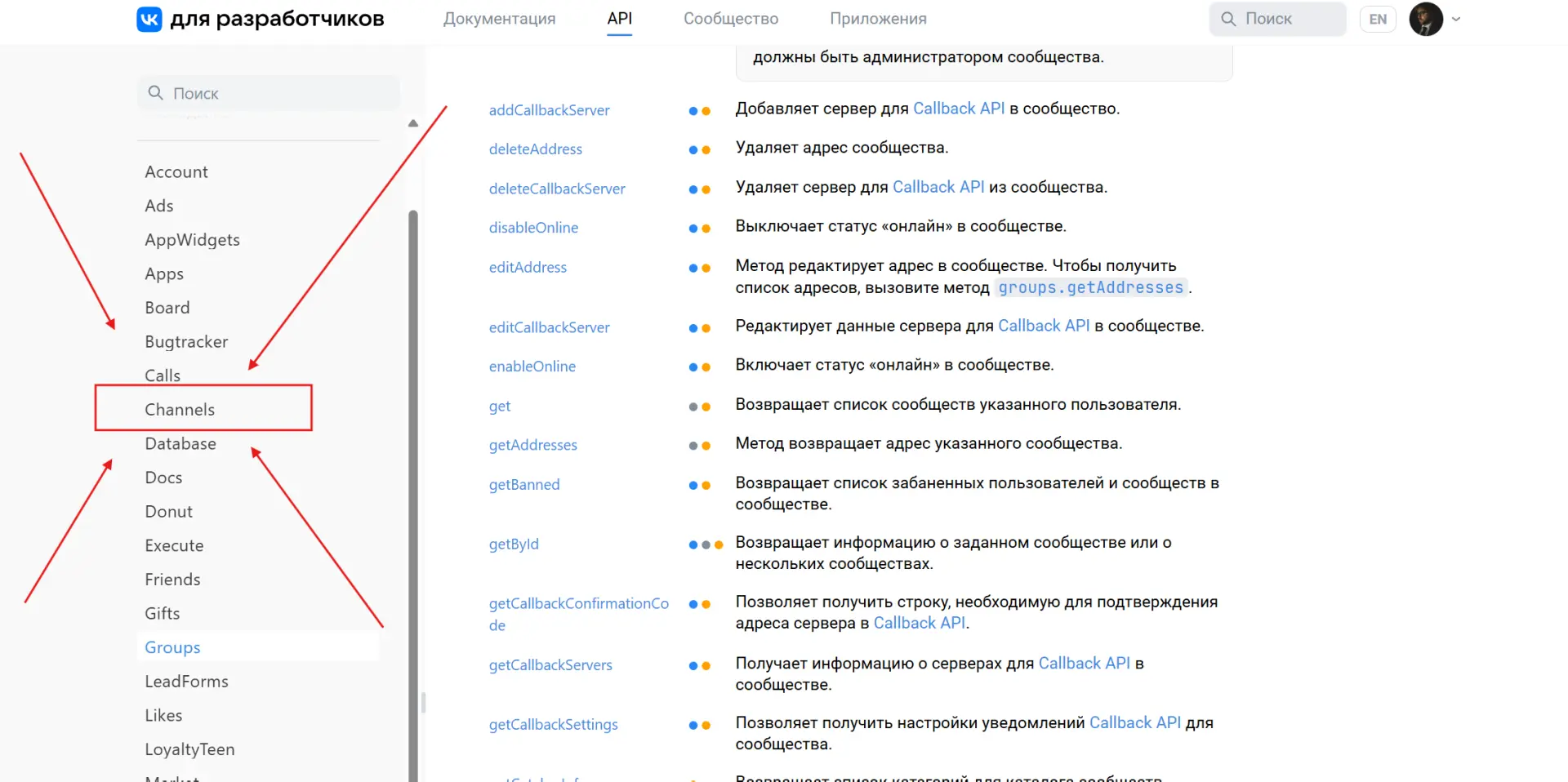Open Board in the sidebar
The image size is (1568, 782).
pos(167,308)
